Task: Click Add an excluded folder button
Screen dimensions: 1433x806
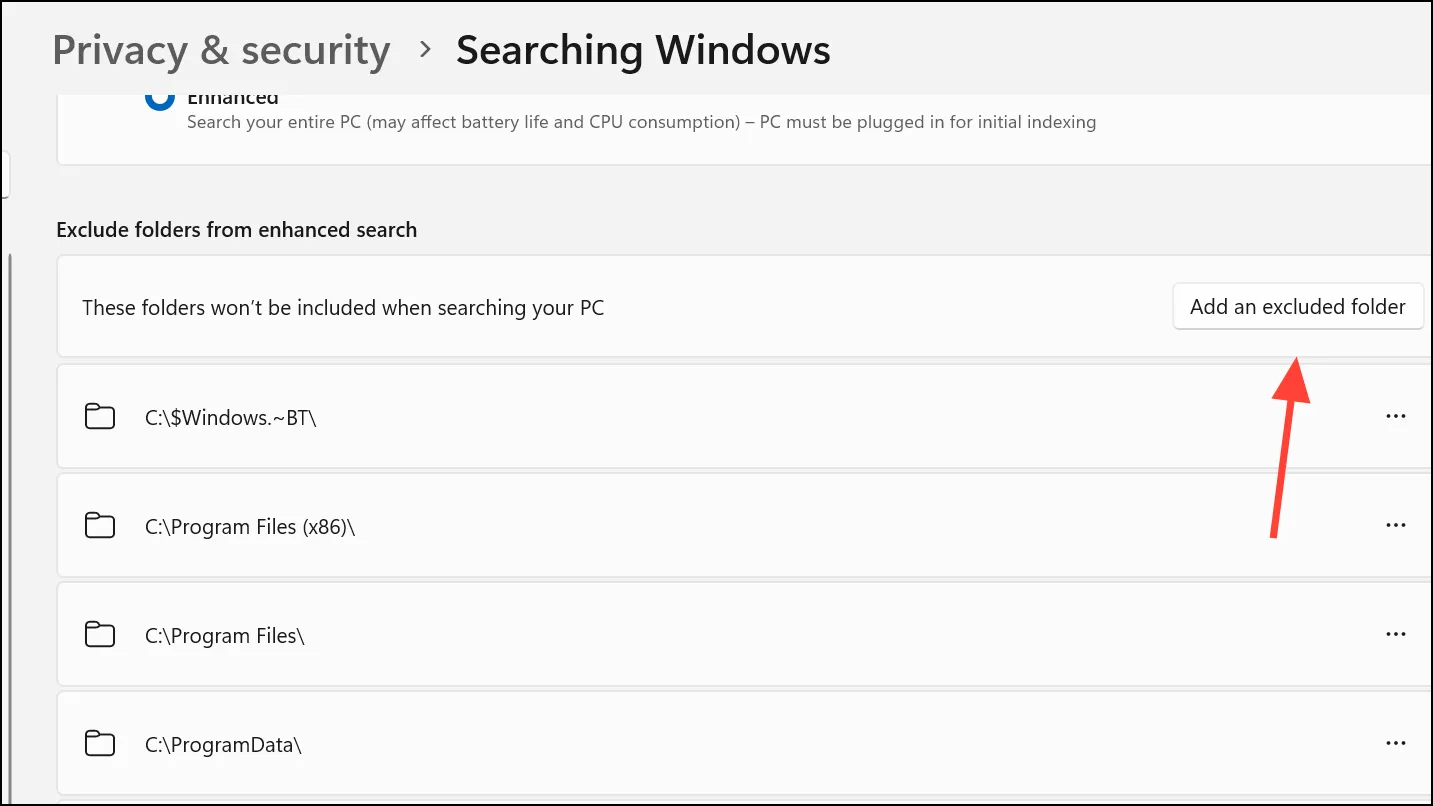Action: click(1298, 306)
